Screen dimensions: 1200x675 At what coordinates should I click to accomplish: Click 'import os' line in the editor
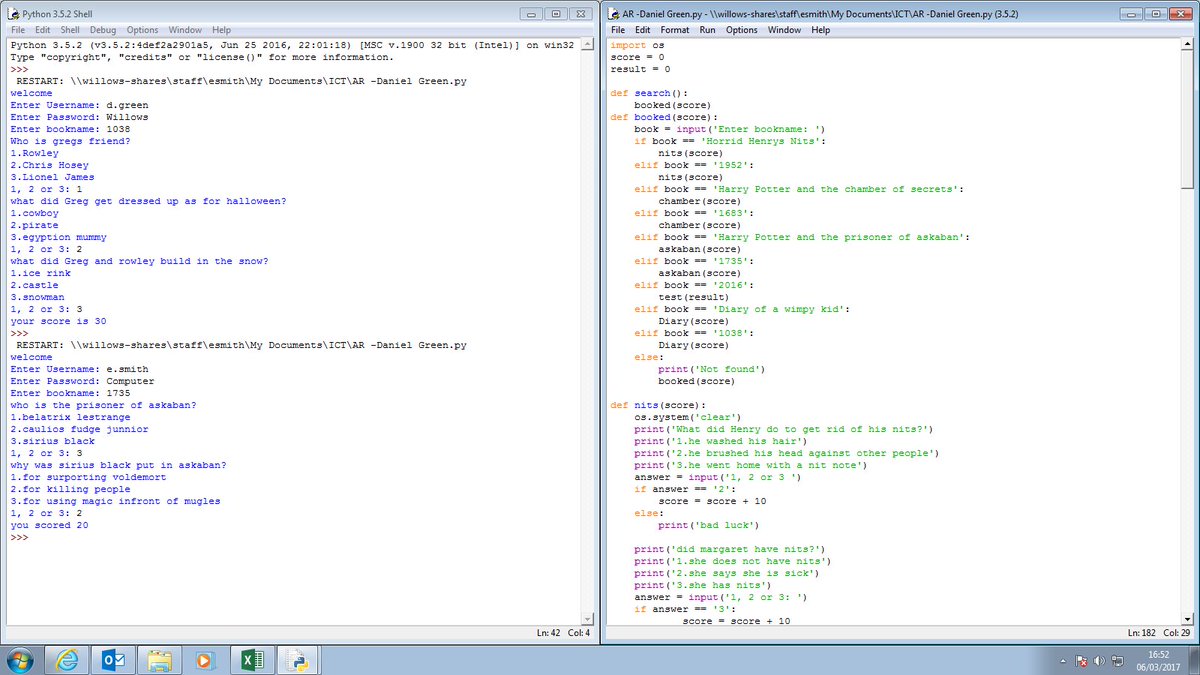pos(637,45)
